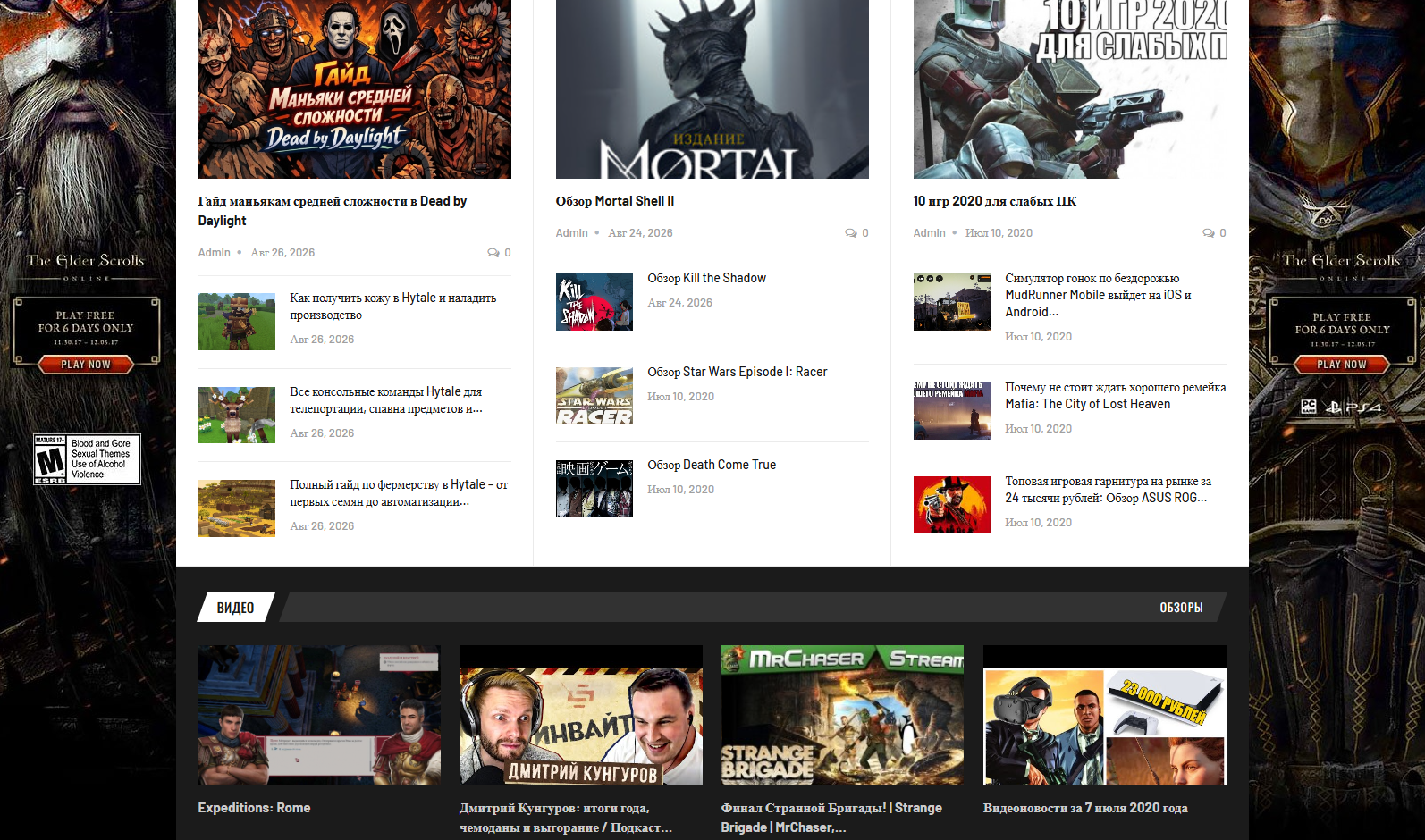Screen dimensions: 1425x840
Task: Open Death Come True review thumbnail
Action: click(594, 489)
